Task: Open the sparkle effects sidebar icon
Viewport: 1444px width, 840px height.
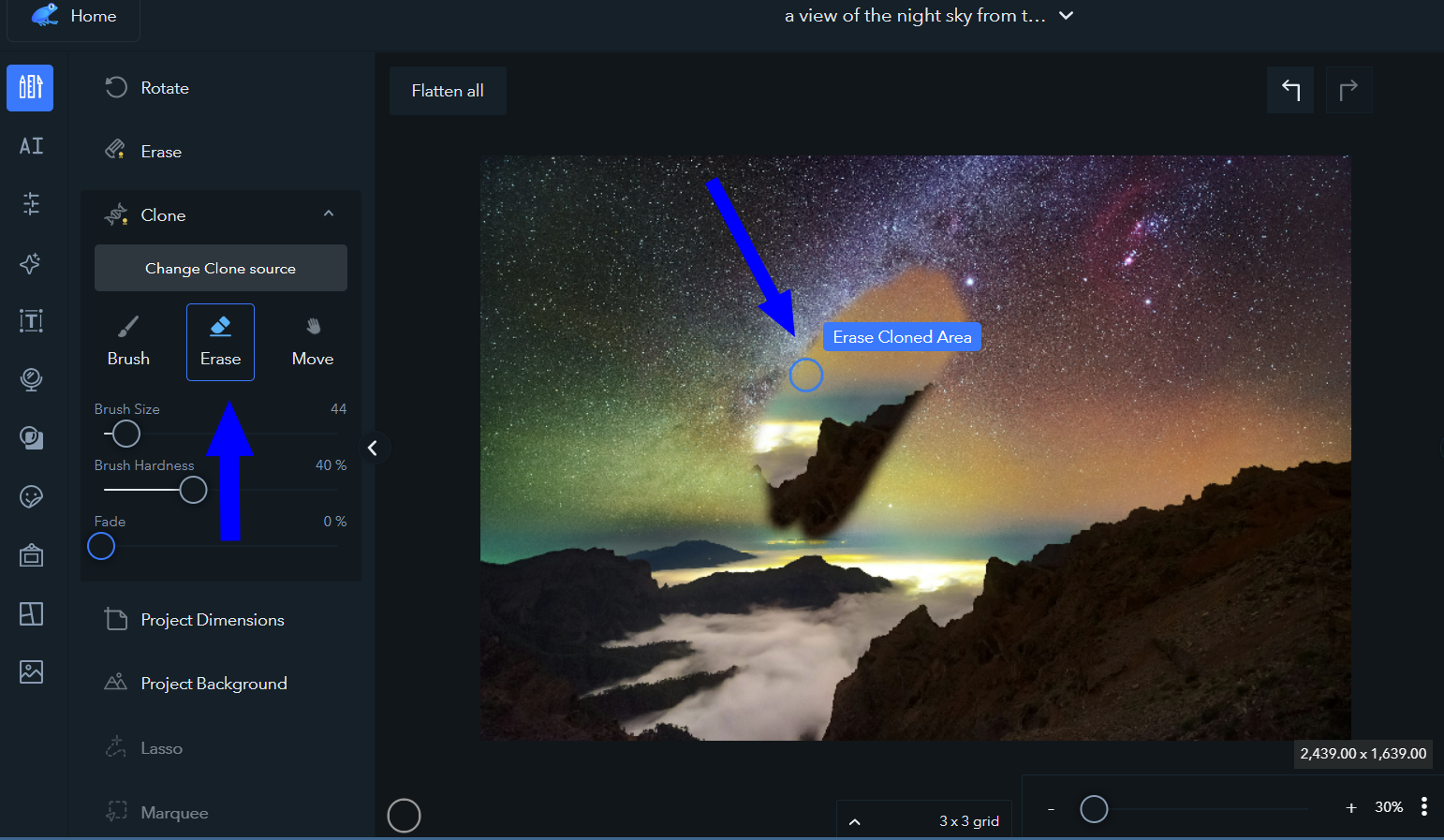Action: (31, 263)
